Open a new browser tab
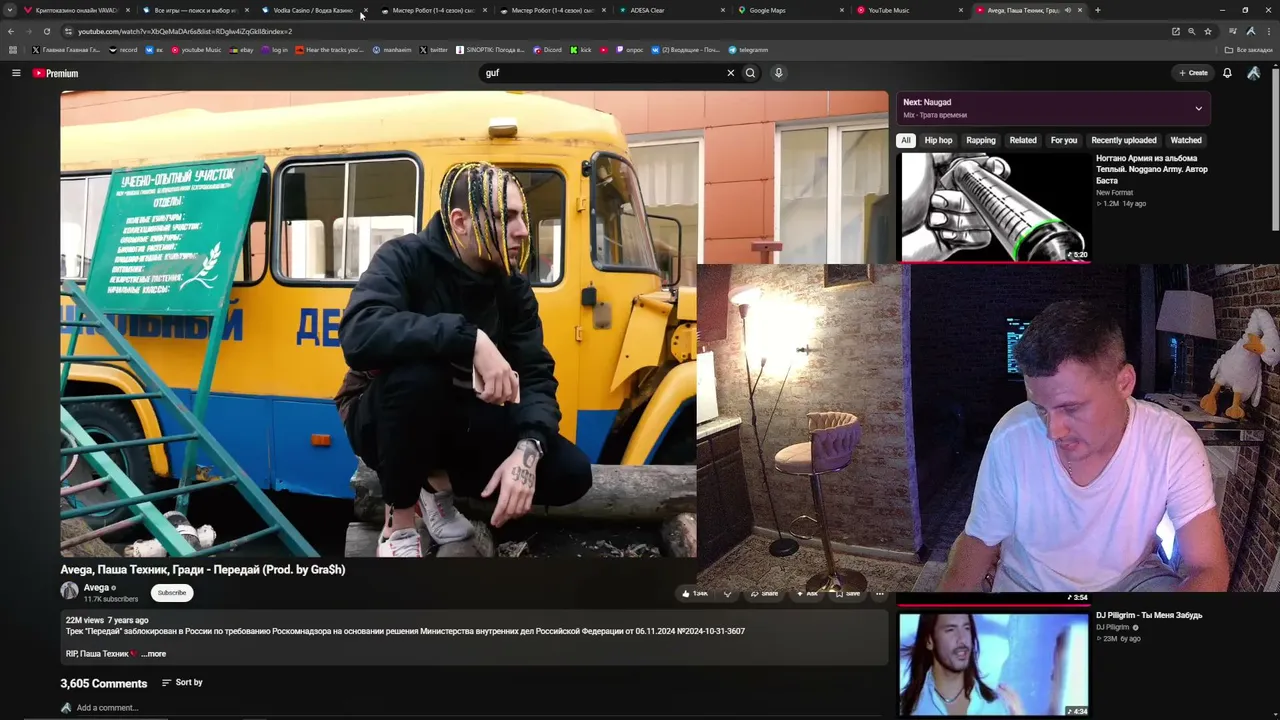 [1097, 10]
